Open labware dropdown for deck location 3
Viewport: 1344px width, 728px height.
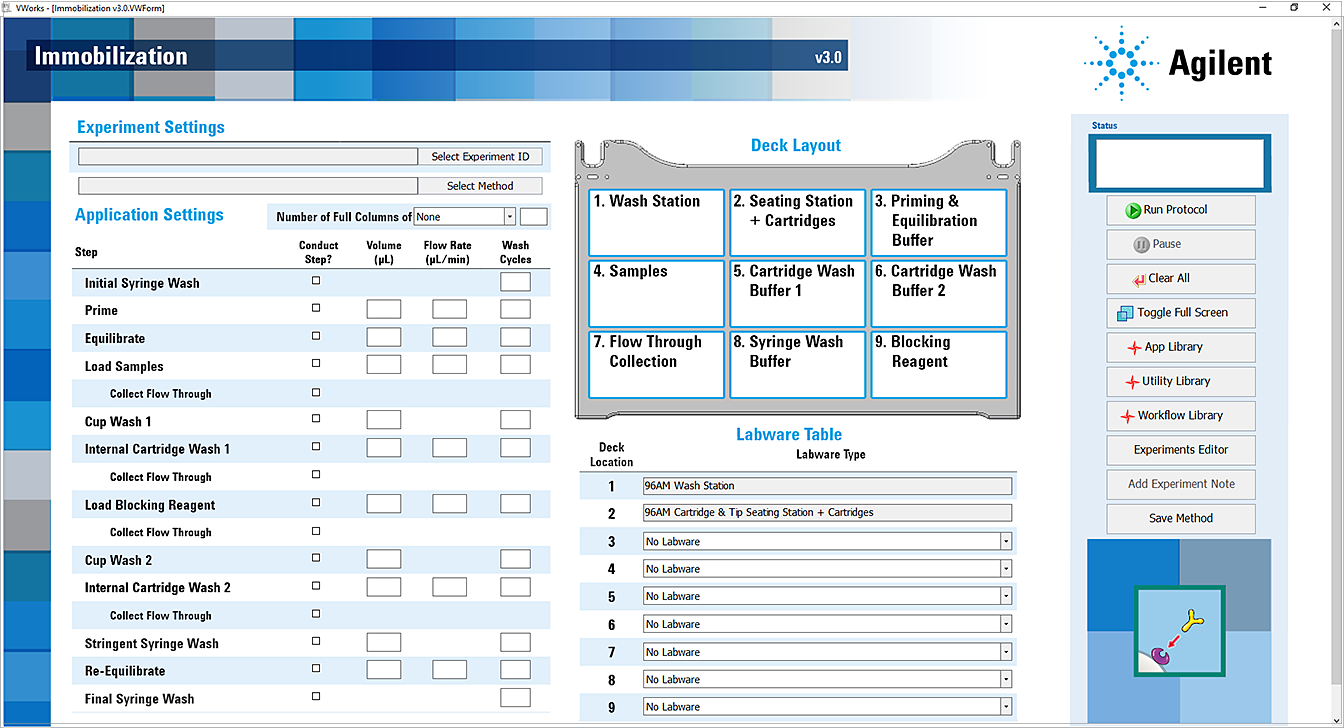tap(1006, 541)
